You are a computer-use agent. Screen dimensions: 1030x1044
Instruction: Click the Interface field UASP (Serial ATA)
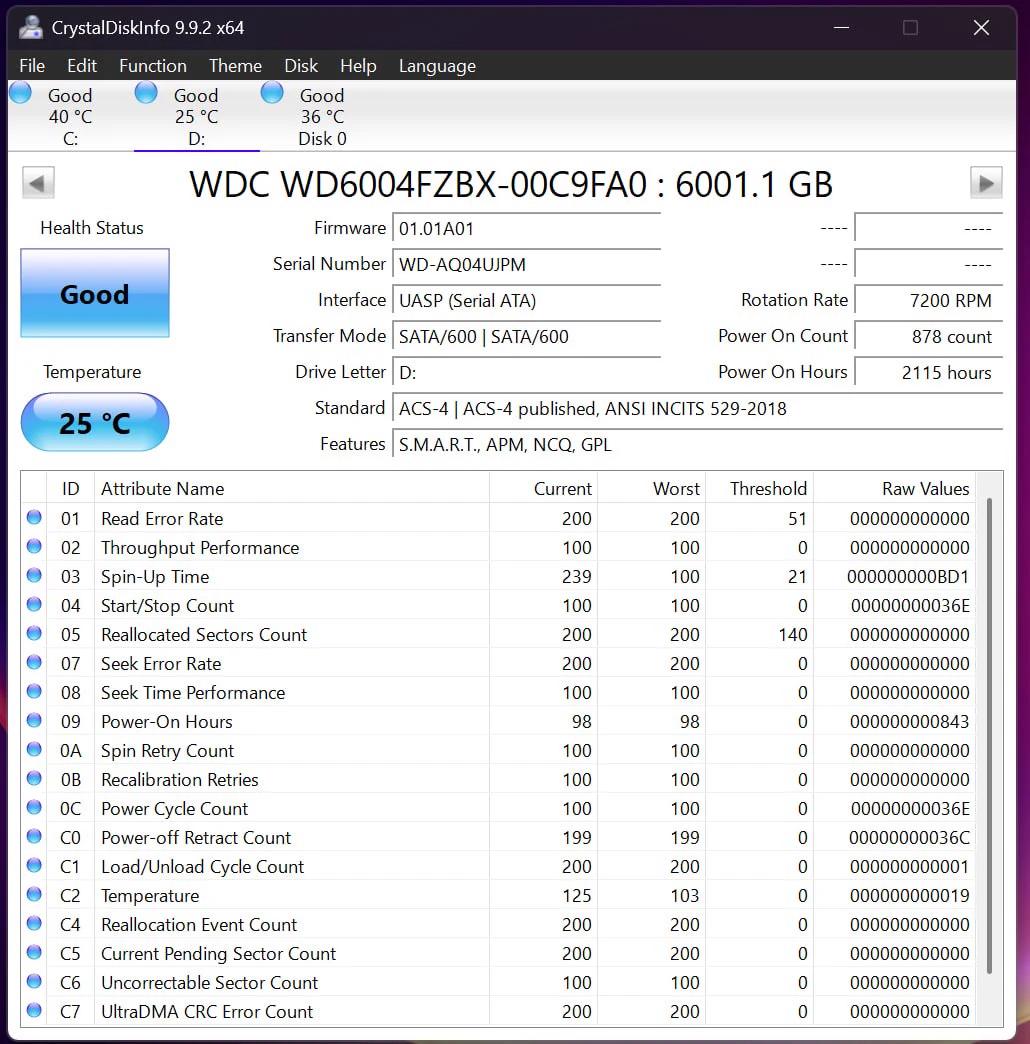tap(526, 301)
